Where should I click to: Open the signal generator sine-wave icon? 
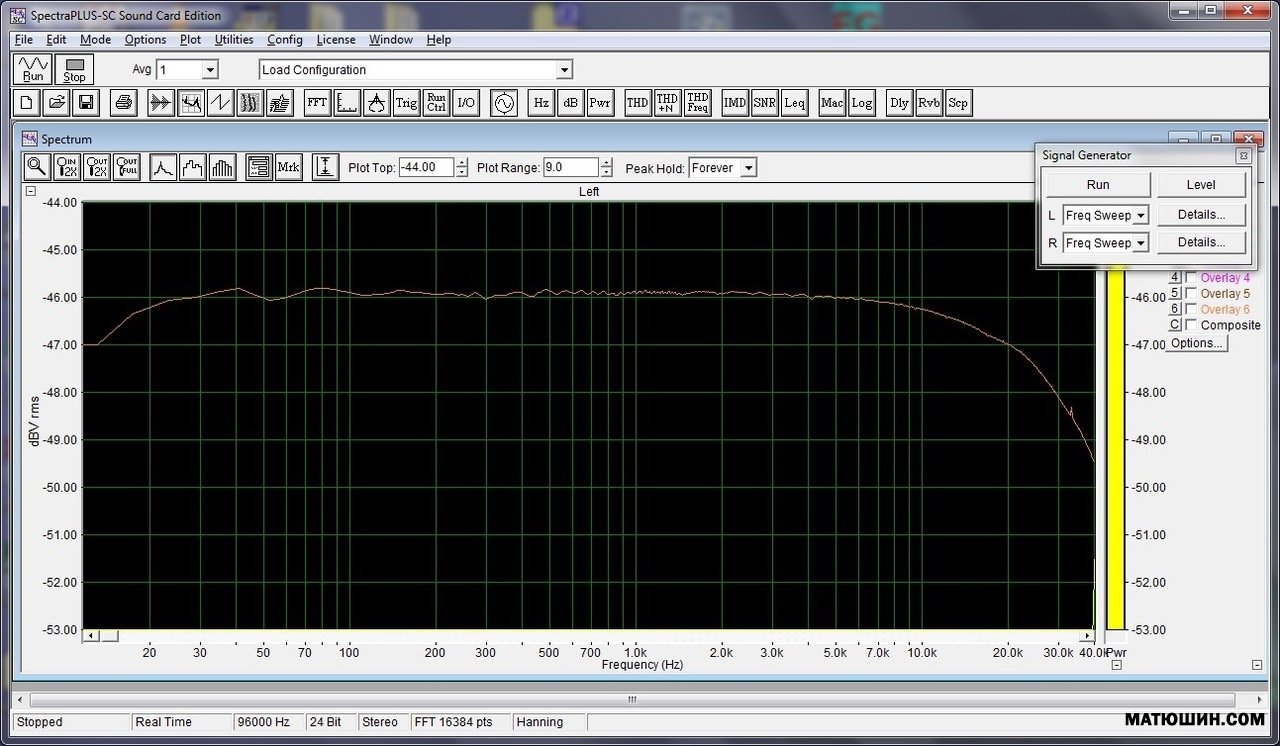tap(504, 103)
